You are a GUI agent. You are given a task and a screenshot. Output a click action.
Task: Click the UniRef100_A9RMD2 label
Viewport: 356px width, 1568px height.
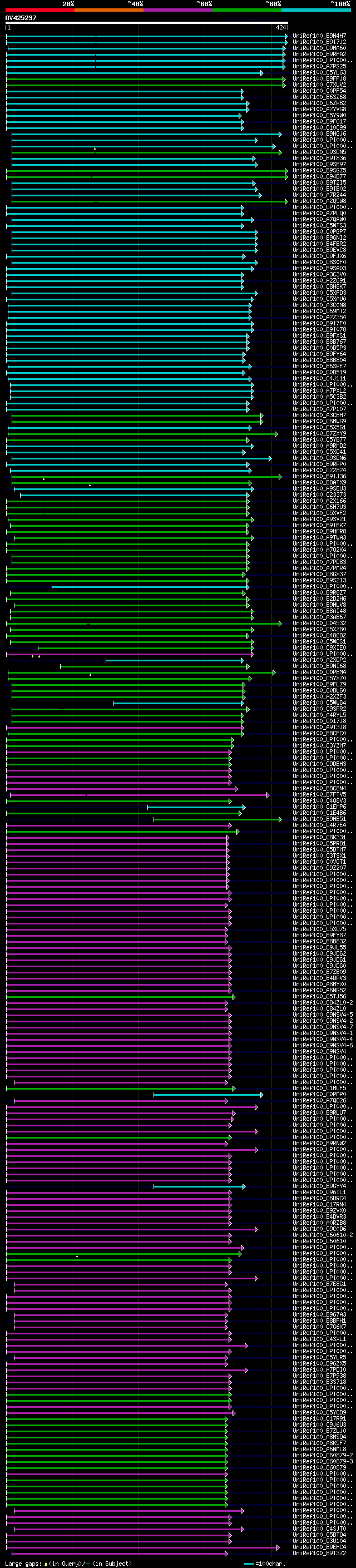[319, 446]
